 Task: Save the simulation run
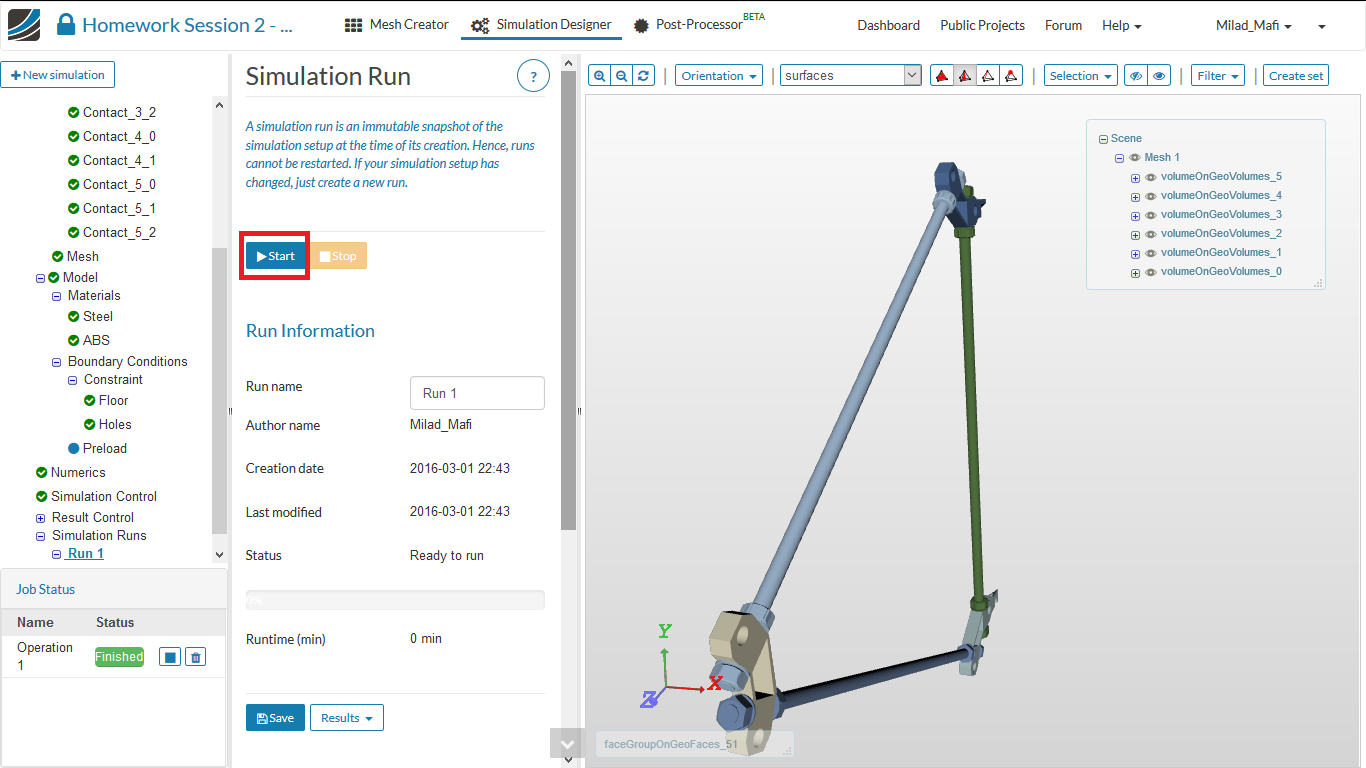(x=275, y=718)
